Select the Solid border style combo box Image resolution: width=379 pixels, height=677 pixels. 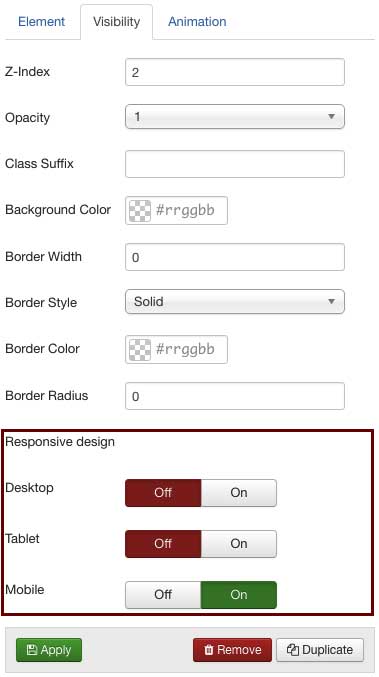(235, 301)
